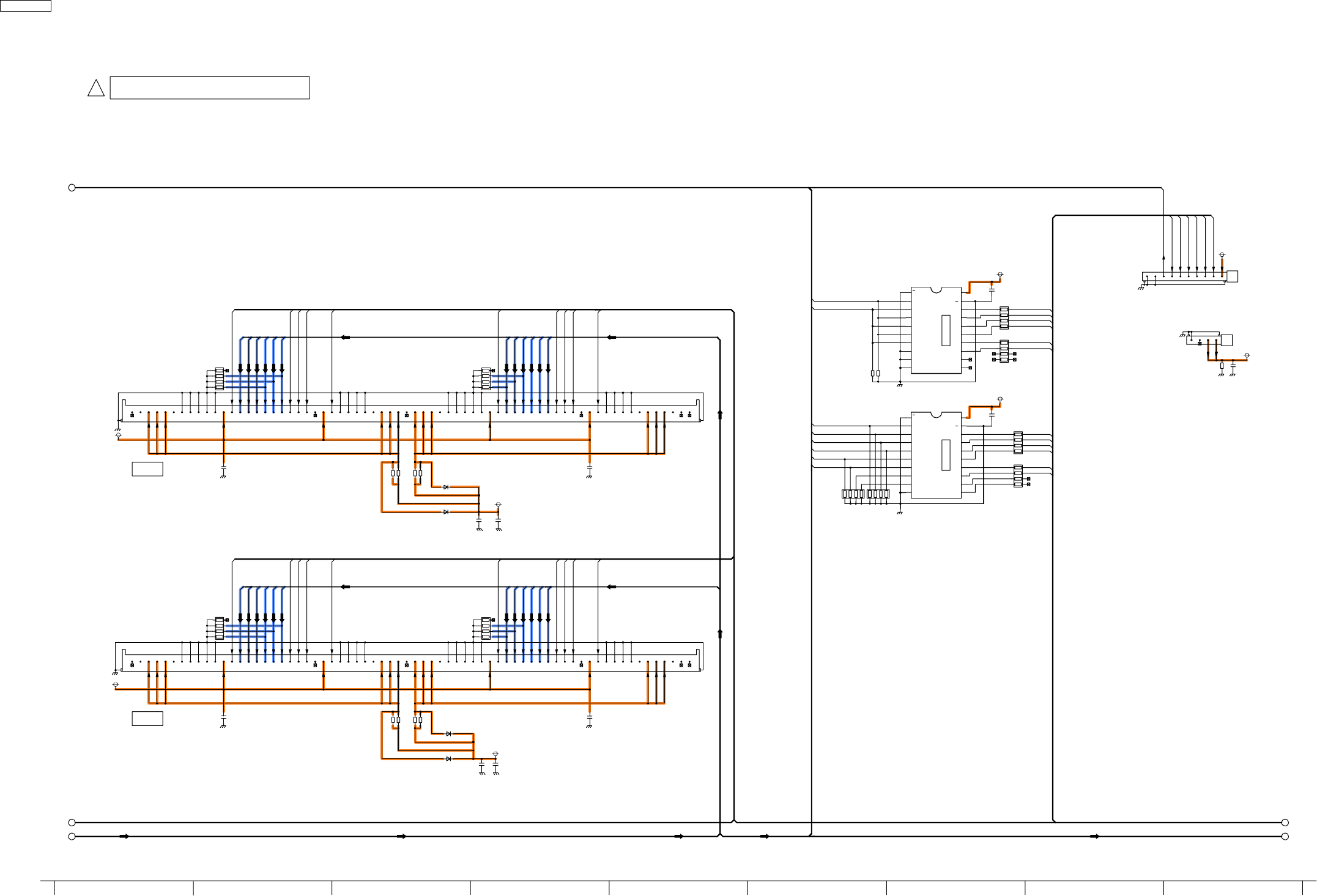Click the rightmost arrow marker on the bottom bus line

pyautogui.click(x=1094, y=836)
